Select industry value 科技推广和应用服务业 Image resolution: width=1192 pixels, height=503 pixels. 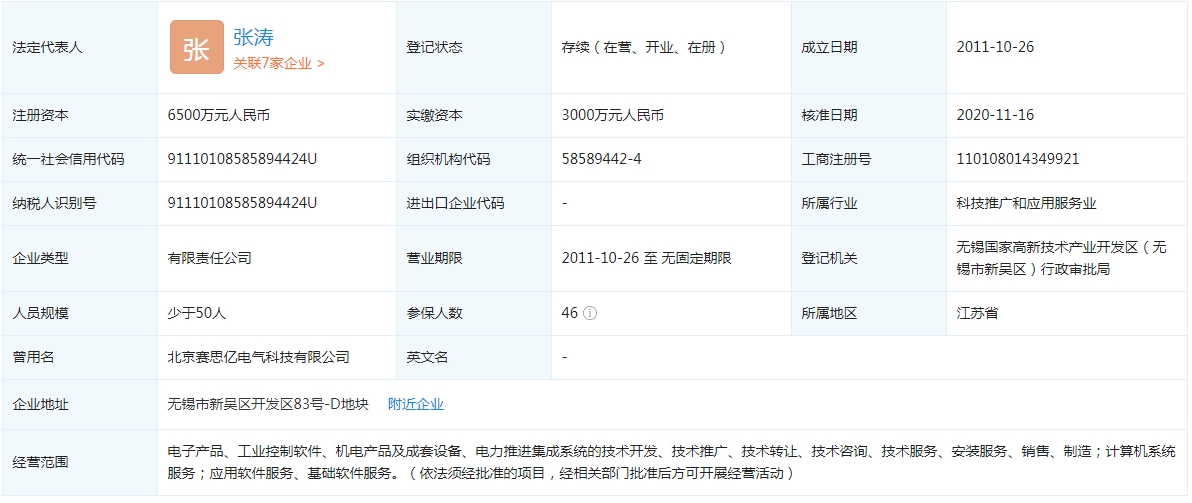(x=1026, y=203)
